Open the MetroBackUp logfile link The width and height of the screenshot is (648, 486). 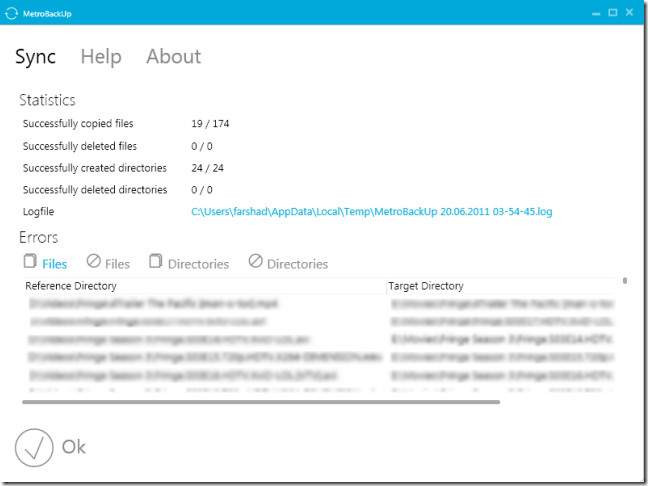(372, 212)
